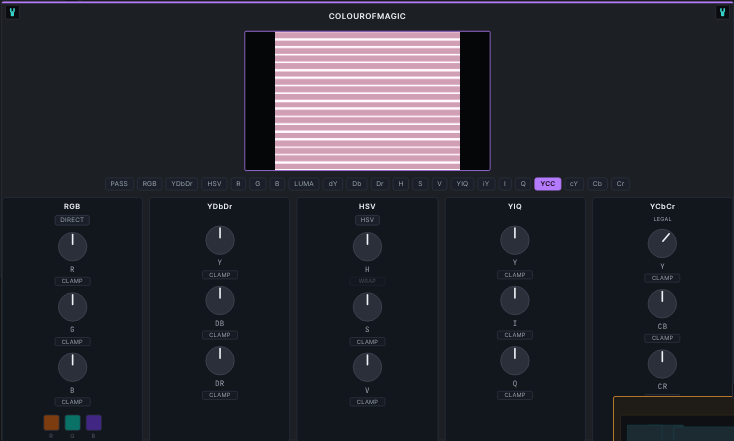Toggle CLAMP under the YIQ Q knob
734x441 pixels.
514,395
